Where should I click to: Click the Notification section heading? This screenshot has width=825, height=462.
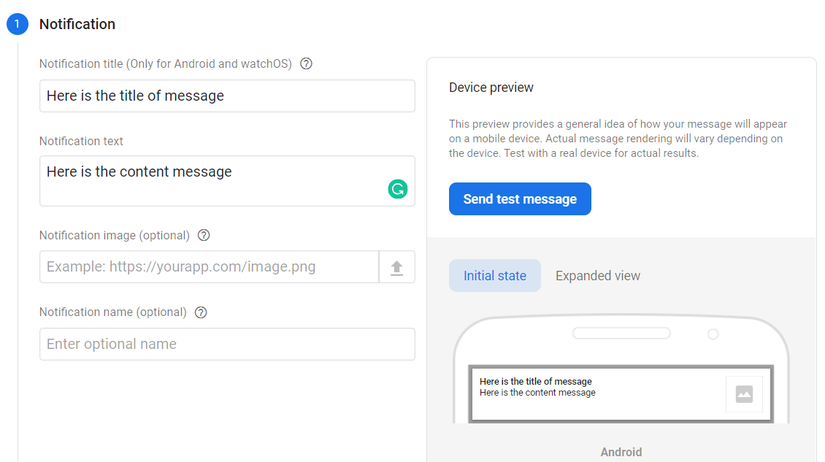[x=77, y=24]
